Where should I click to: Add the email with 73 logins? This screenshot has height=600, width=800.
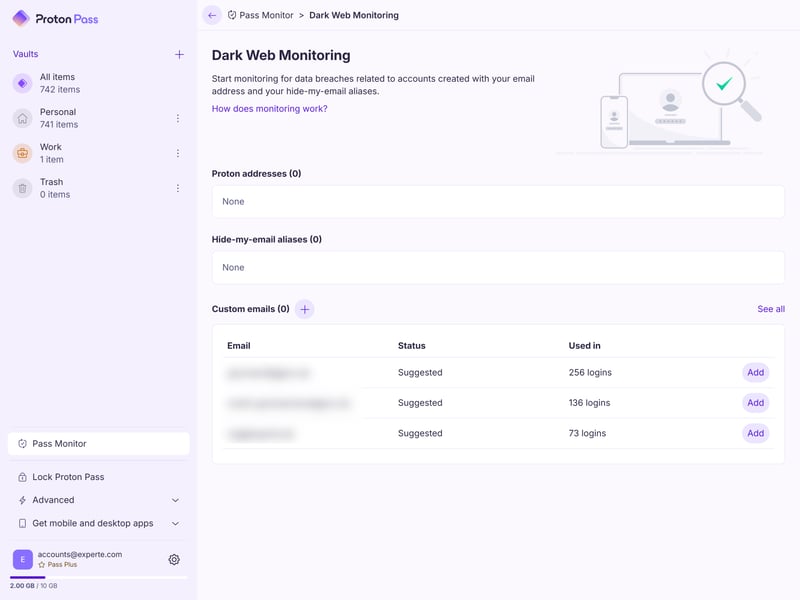[x=755, y=433]
